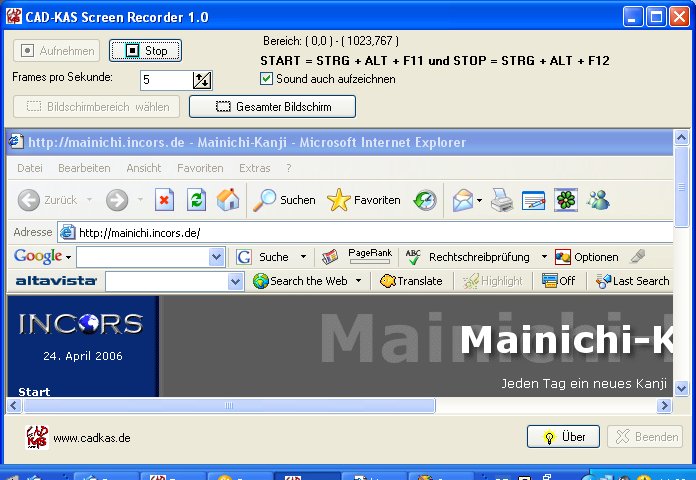Click the green ICQ flower icon
This screenshot has width=696, height=480.
point(566,200)
